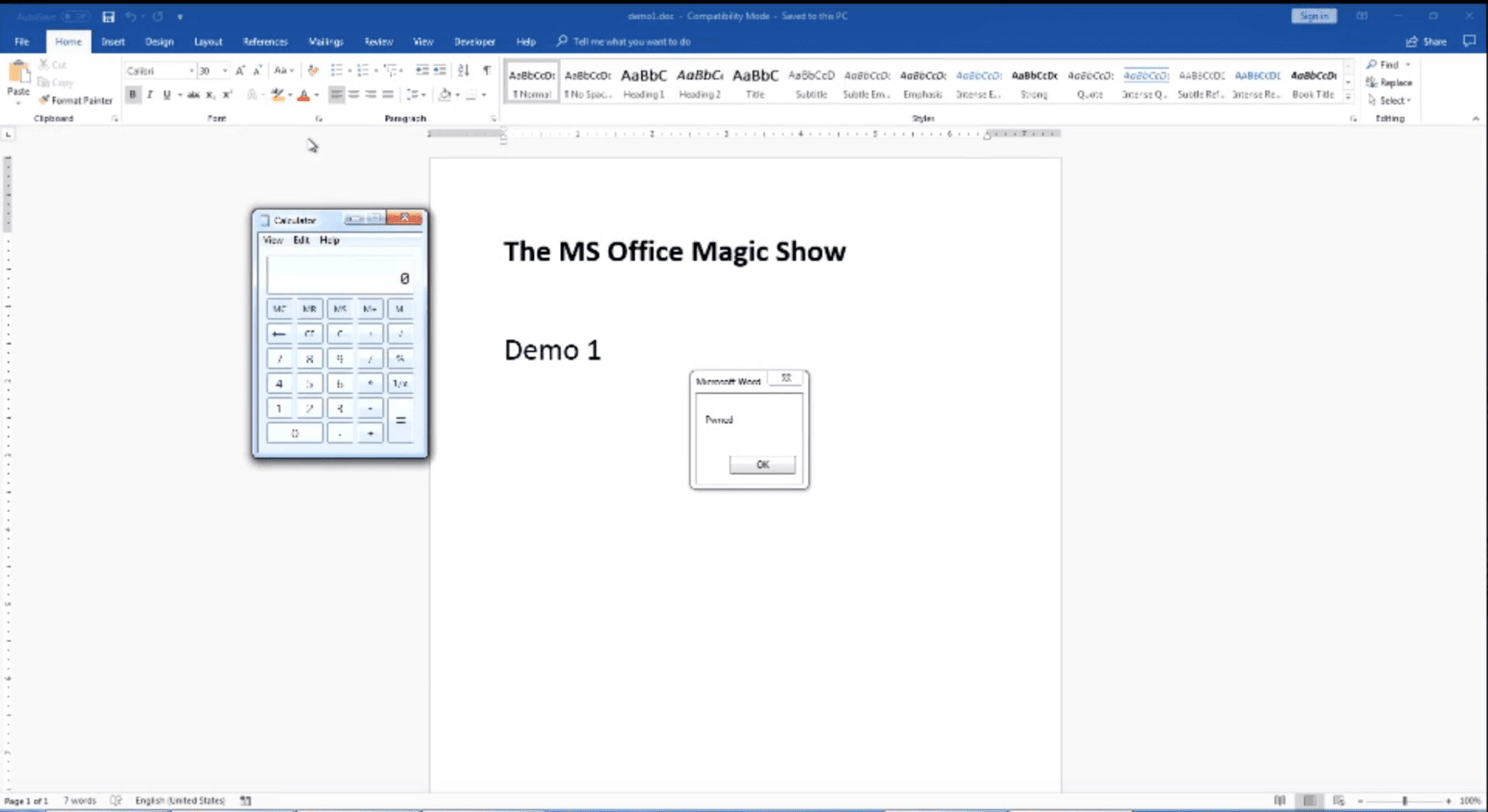Click the equals button in Calculator
Viewport: 1488px width, 812px height.
pos(400,421)
